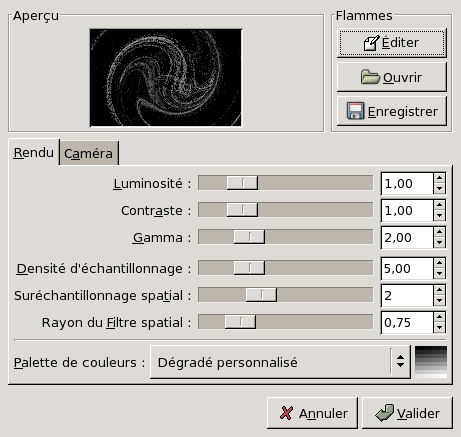
Task: Increase Densité d'échantillonnage with up arrow
Action: 439,263
